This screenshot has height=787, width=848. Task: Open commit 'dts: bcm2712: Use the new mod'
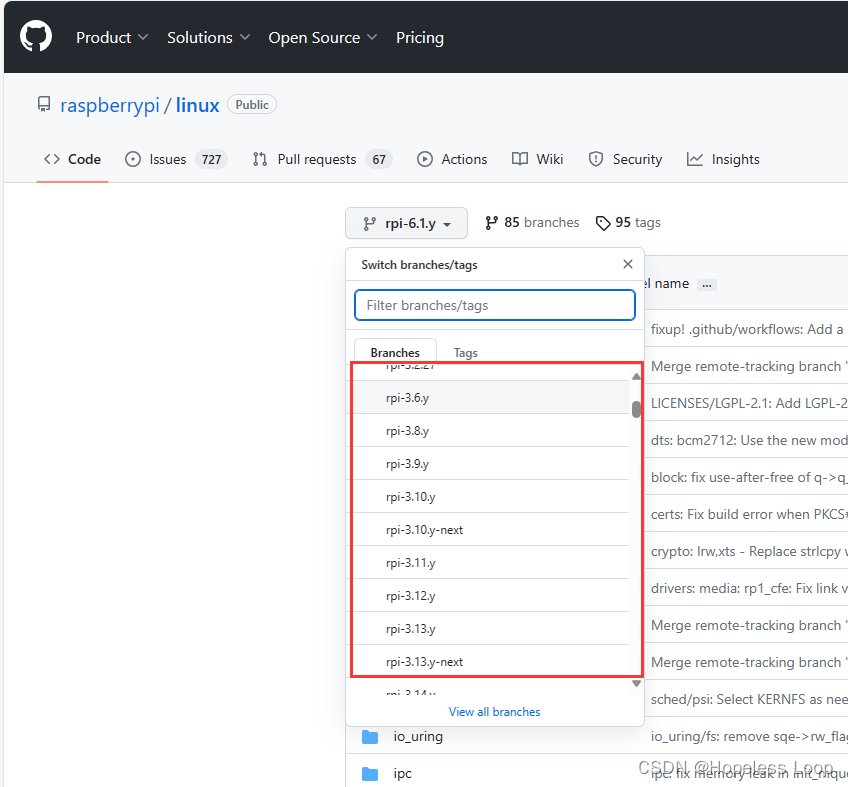(748, 440)
